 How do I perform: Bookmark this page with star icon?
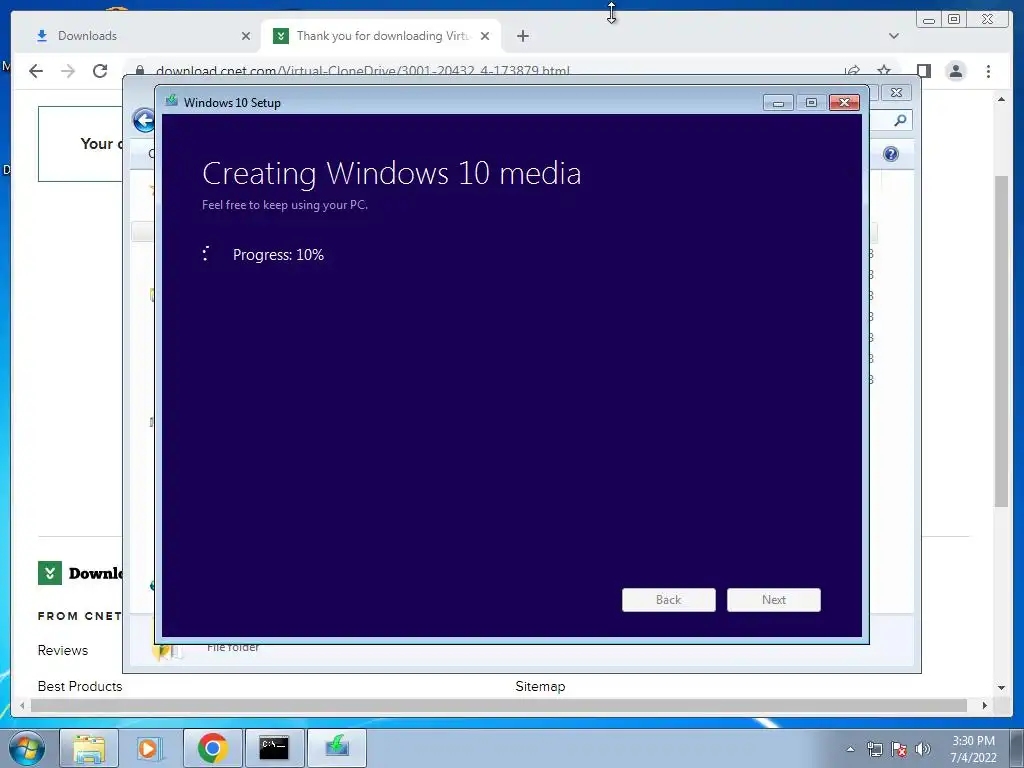pos(884,71)
